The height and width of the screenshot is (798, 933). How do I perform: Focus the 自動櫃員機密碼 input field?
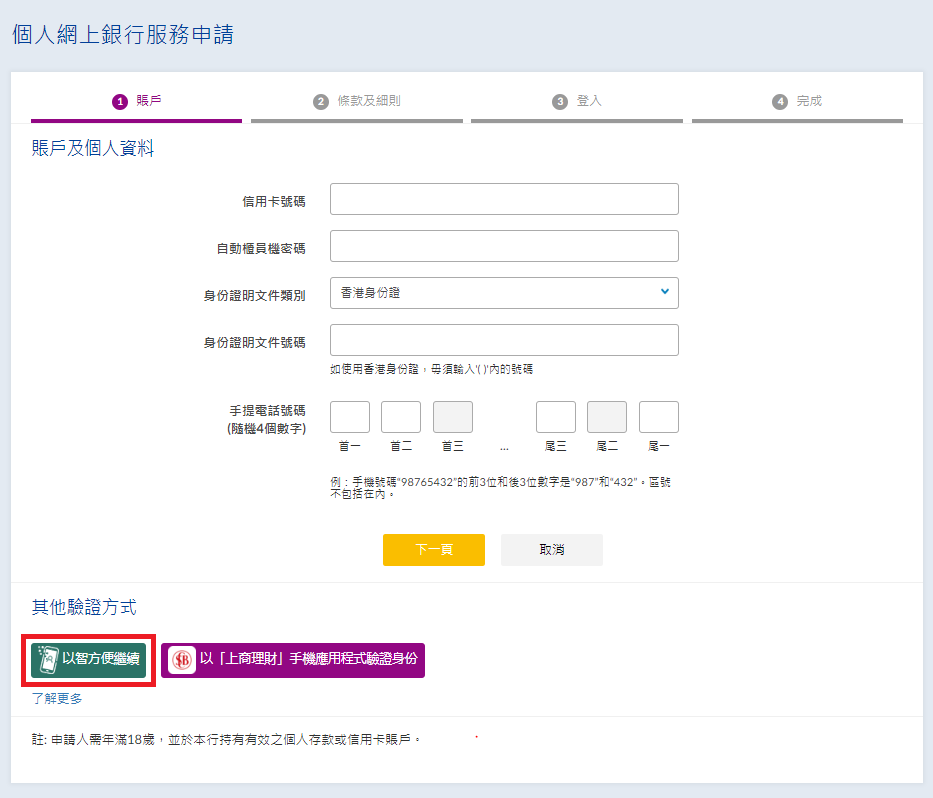[504, 246]
